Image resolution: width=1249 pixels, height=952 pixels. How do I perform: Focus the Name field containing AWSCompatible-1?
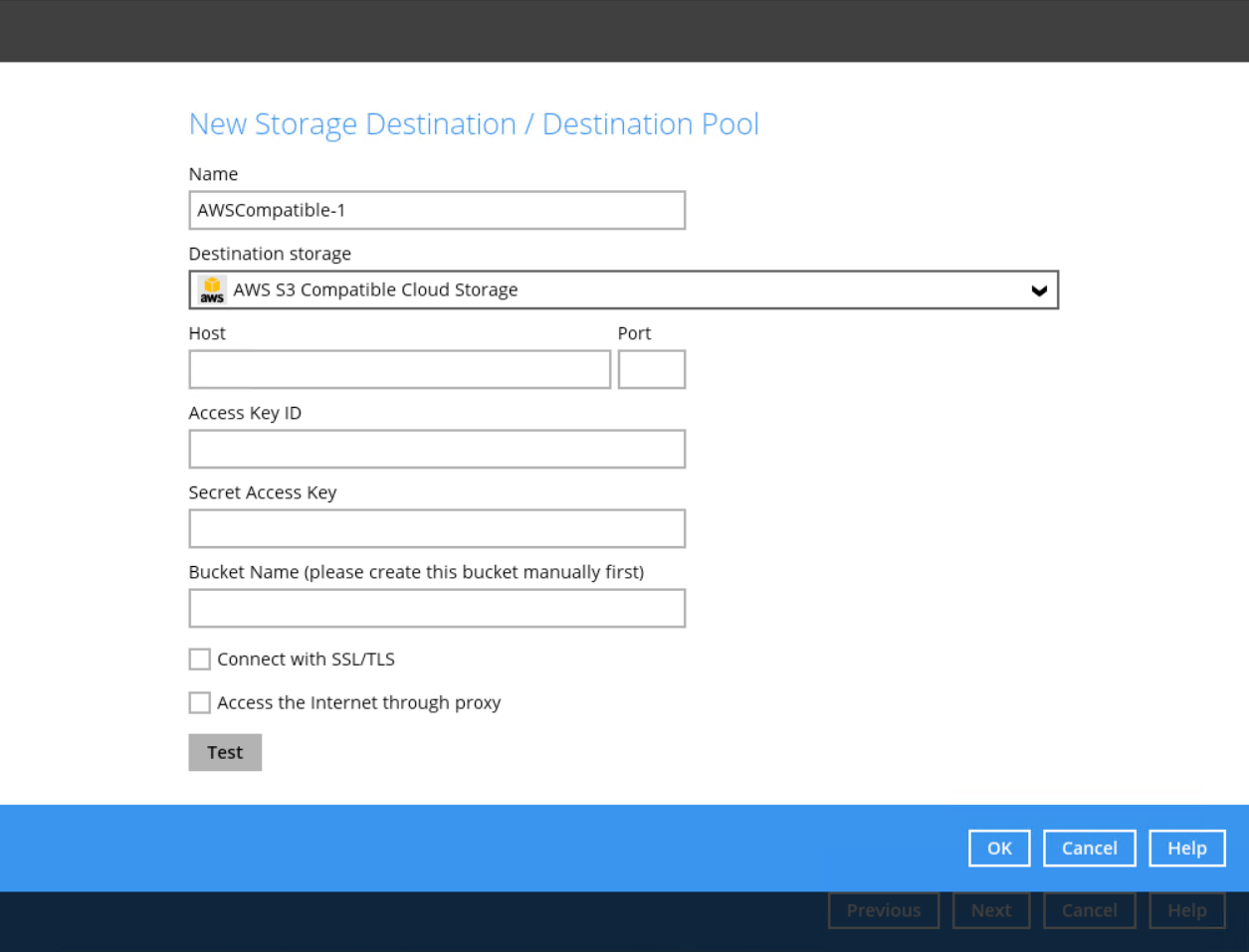(437, 211)
